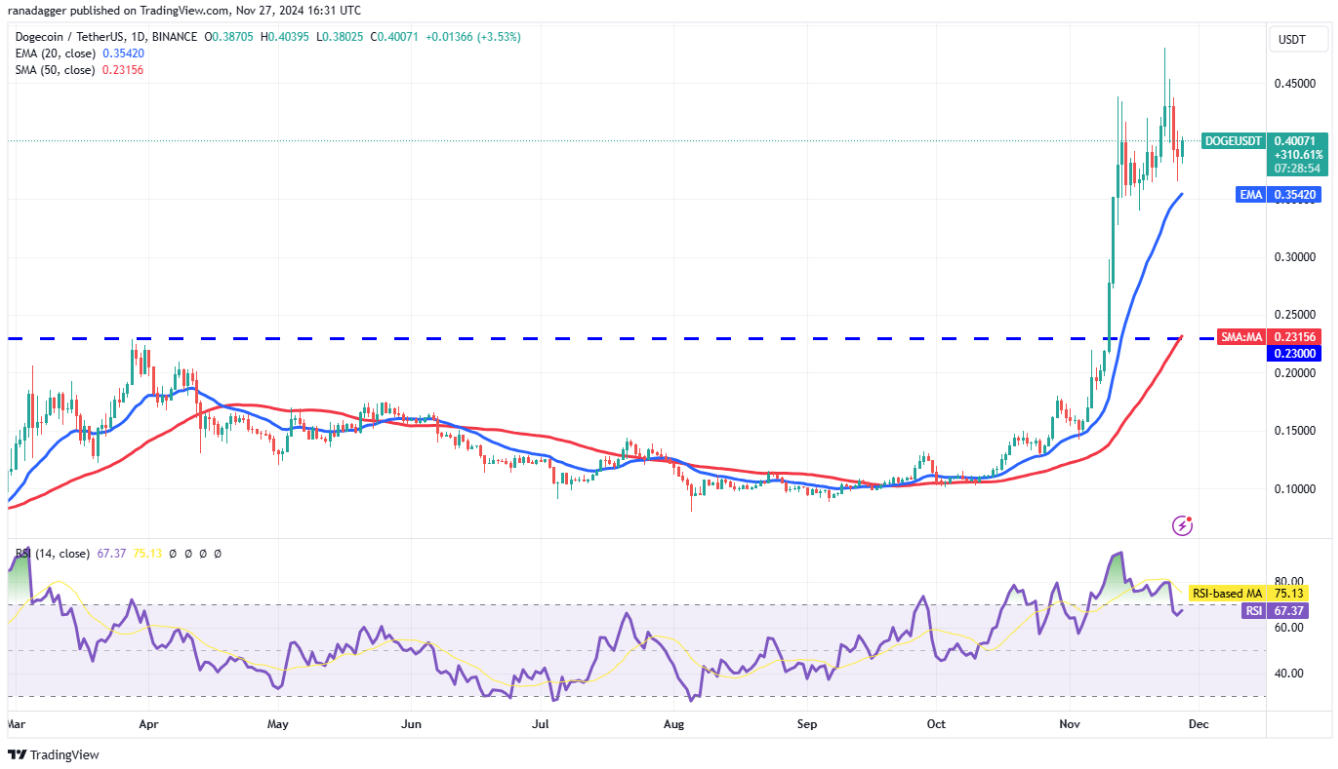Select the "Dec" label on the time axis
The image size is (1338, 769).
tap(1198, 723)
